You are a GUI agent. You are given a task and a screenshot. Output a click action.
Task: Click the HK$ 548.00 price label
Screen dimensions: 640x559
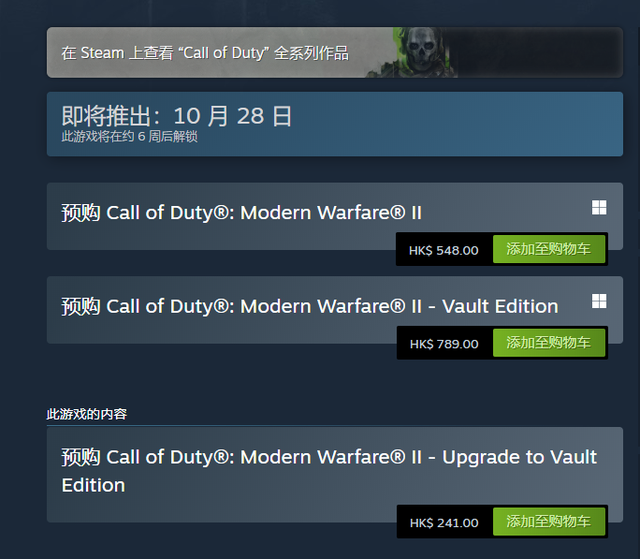444,250
